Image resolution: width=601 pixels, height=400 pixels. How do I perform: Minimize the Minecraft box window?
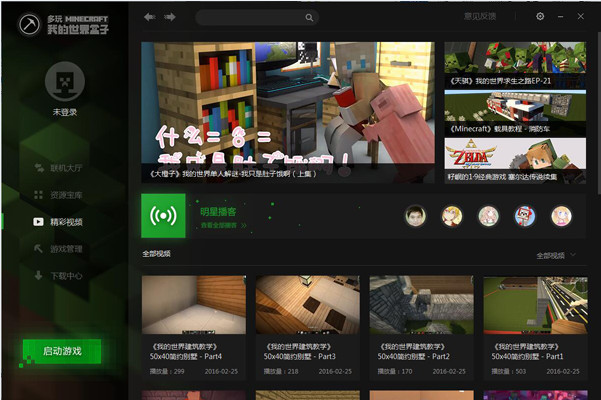tap(560, 16)
